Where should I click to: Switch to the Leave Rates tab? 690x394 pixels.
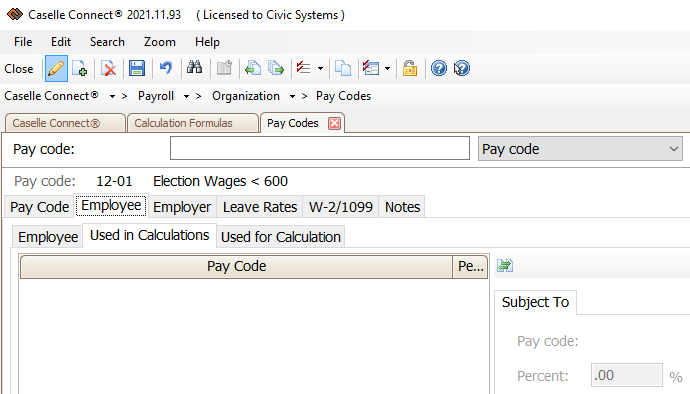point(260,207)
